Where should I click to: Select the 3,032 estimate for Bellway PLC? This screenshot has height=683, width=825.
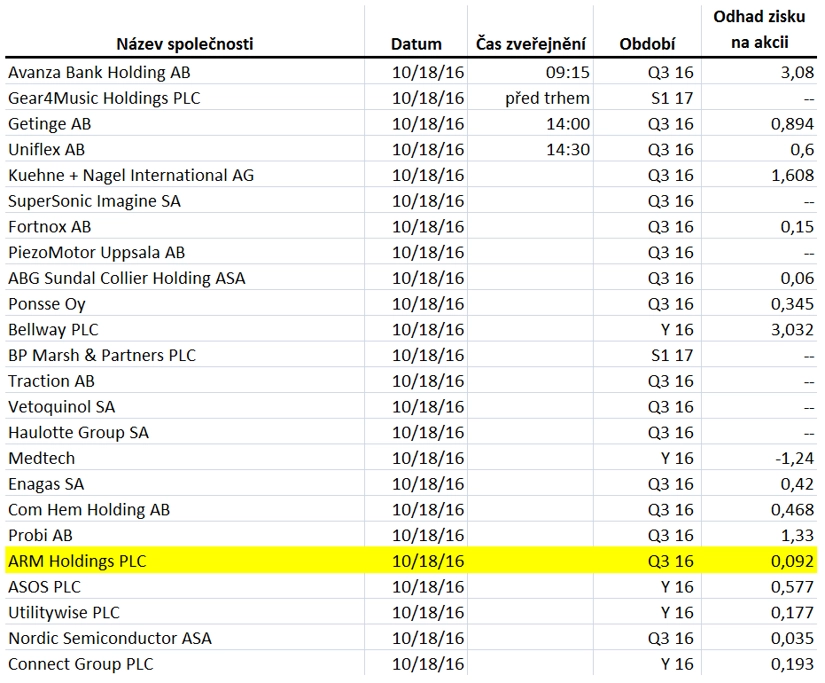click(x=792, y=329)
